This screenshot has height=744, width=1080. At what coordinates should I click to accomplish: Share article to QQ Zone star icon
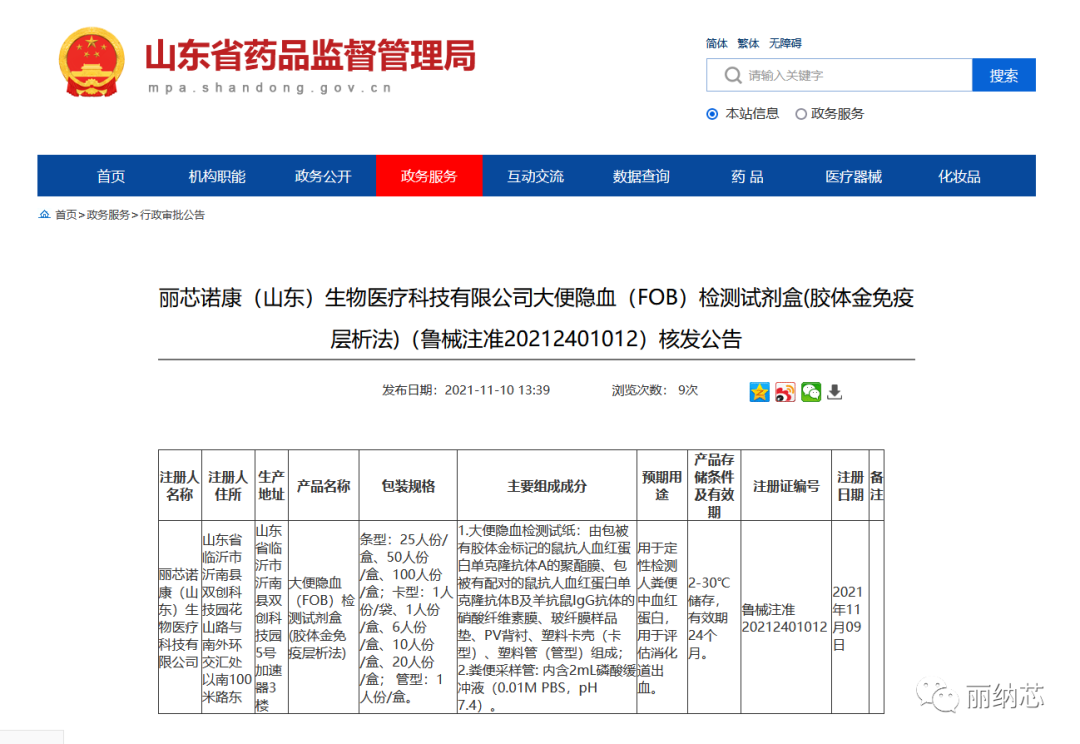760,392
